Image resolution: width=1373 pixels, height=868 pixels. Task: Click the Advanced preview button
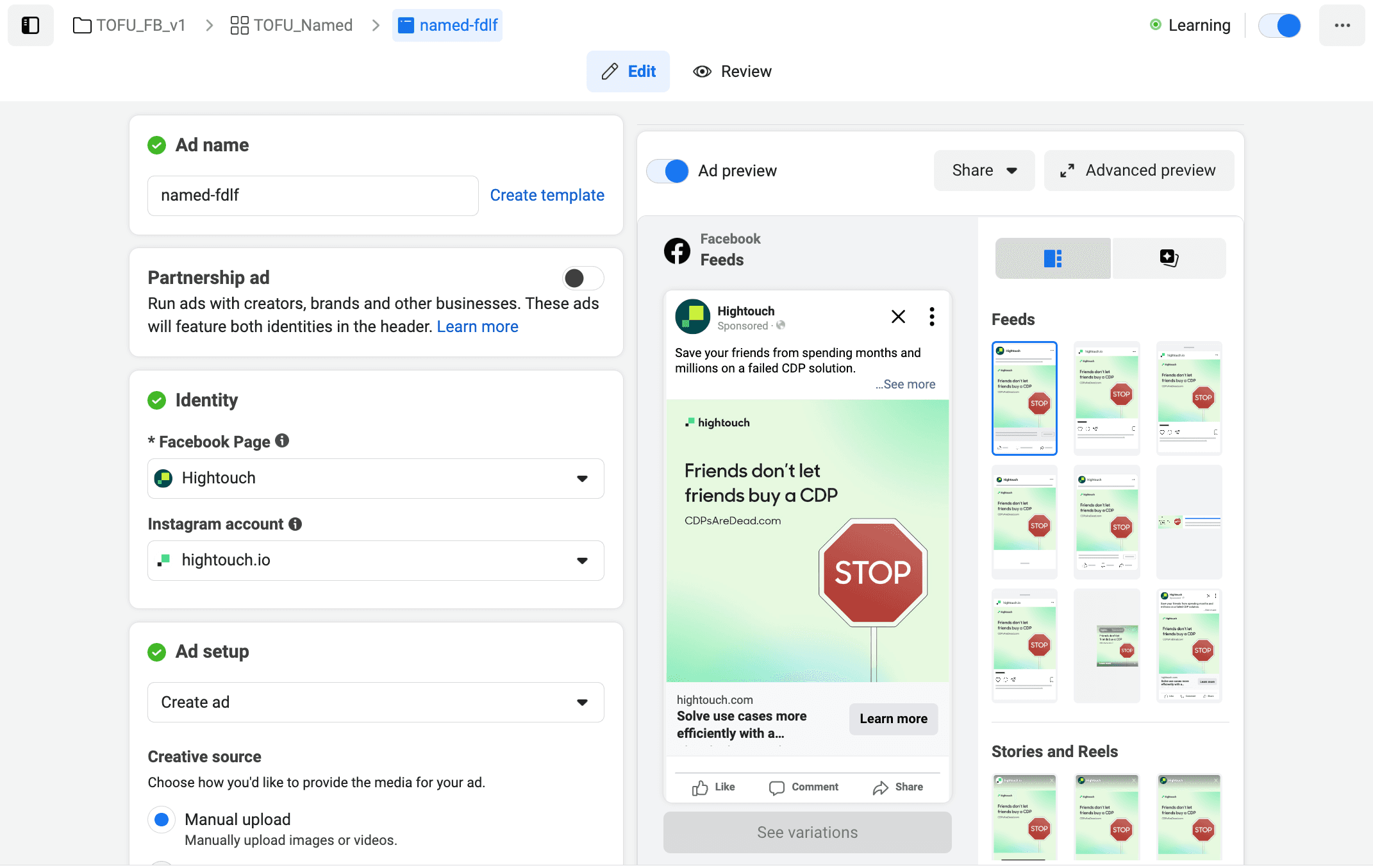[x=1138, y=171]
